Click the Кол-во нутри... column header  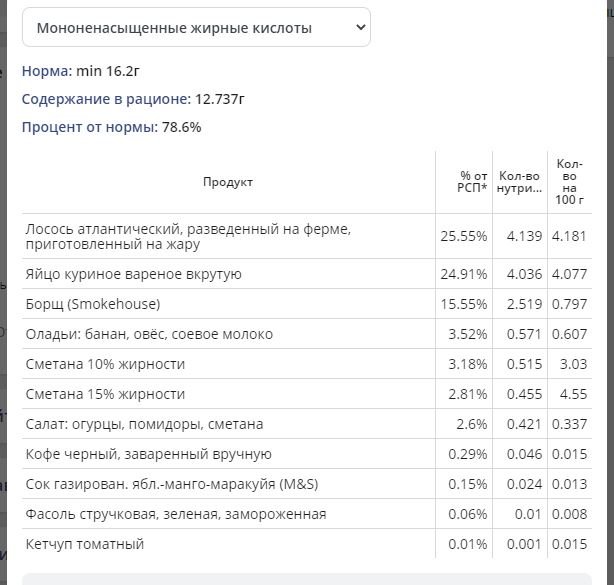pos(520,182)
